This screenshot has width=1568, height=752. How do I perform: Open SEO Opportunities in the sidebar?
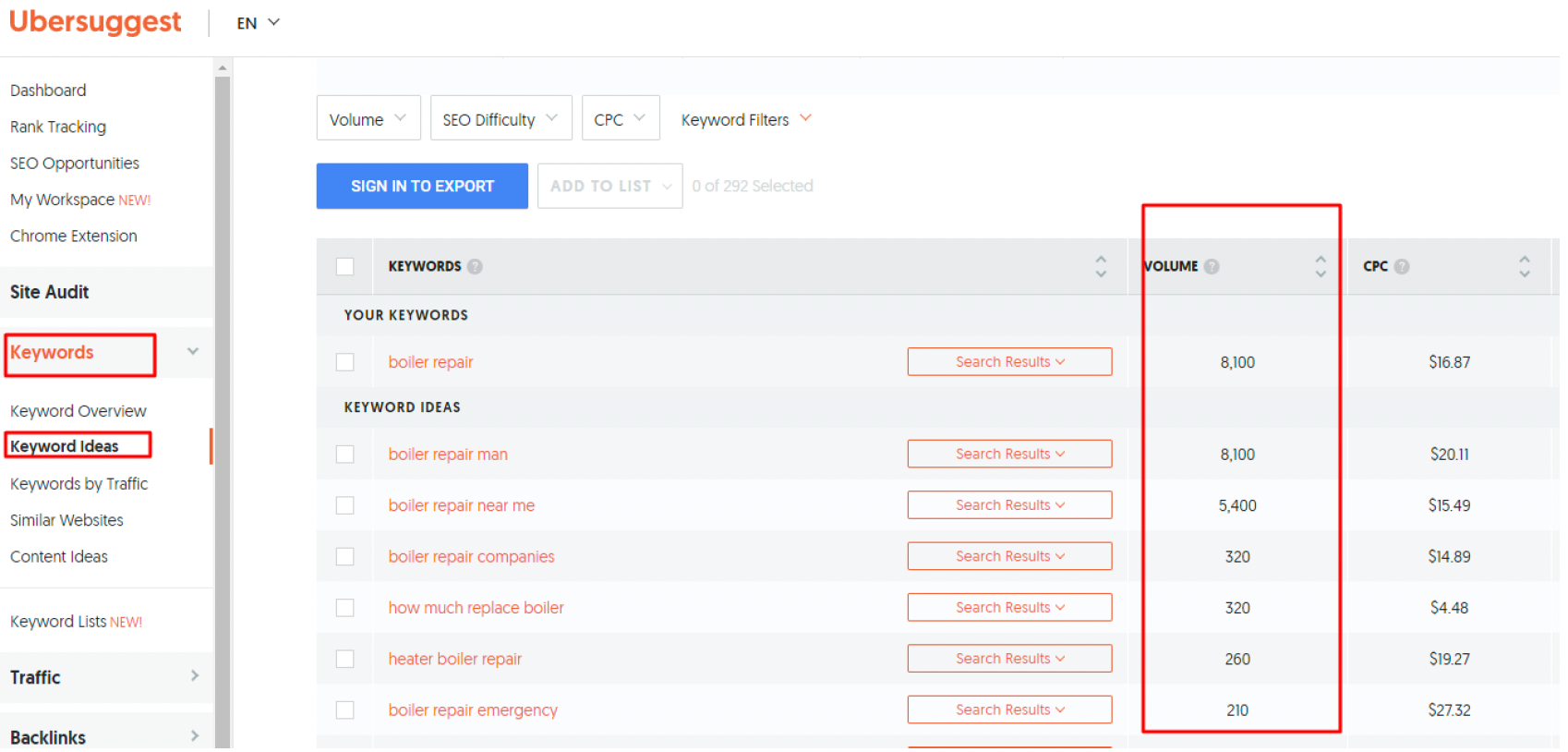tap(75, 164)
